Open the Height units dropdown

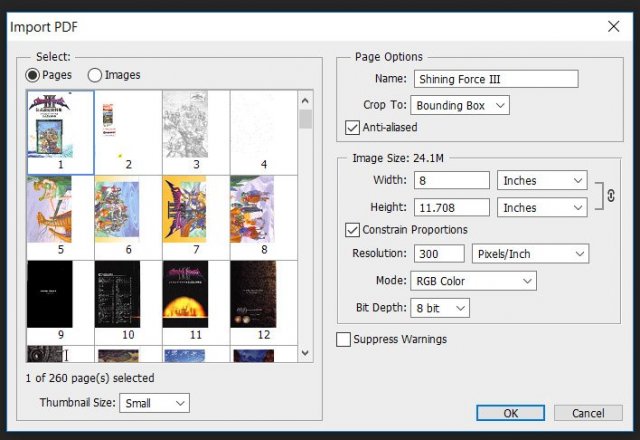click(x=542, y=208)
